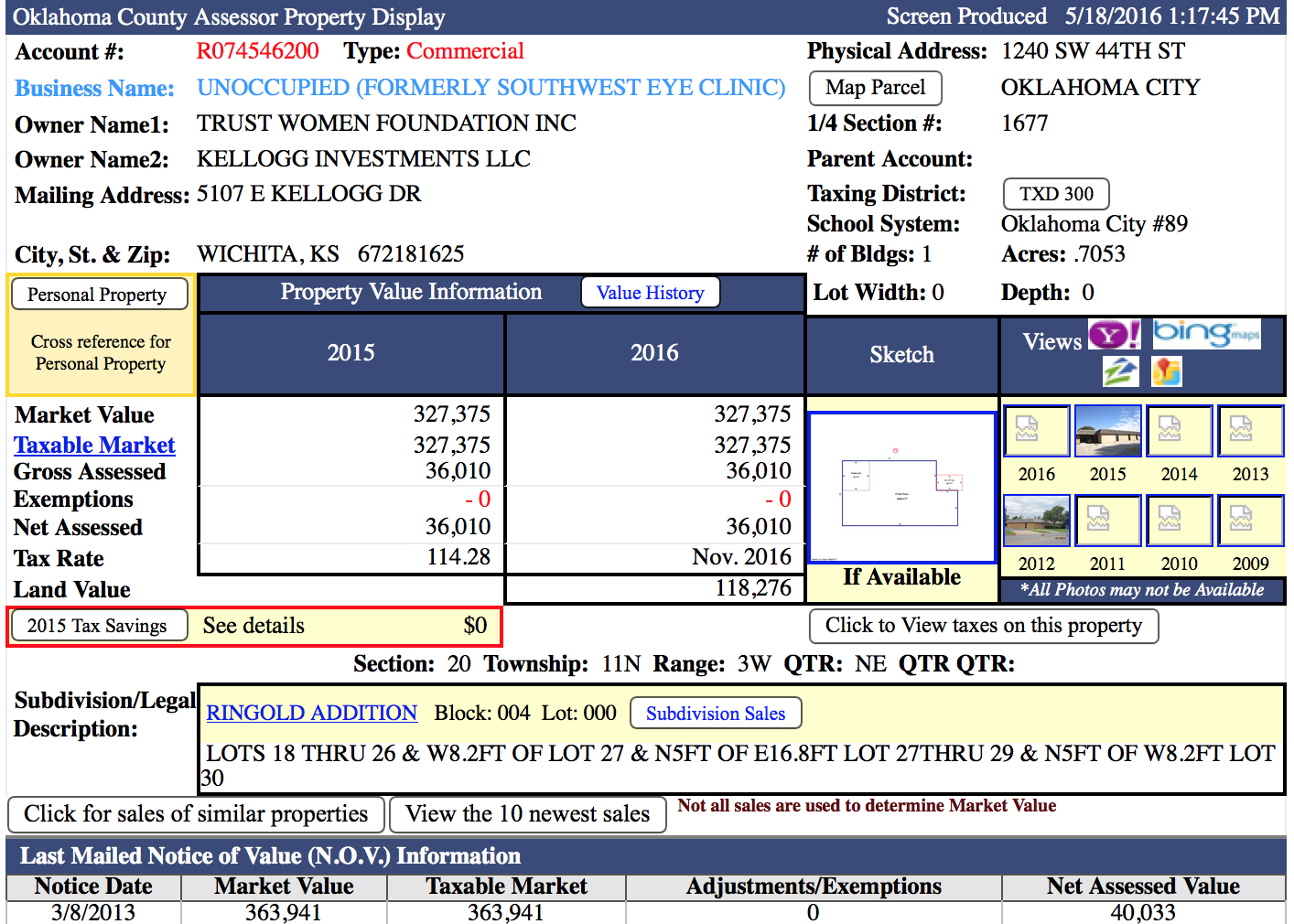The height and width of the screenshot is (924, 1294).
Task: Follow the Taxable Market link
Action: click(x=94, y=446)
